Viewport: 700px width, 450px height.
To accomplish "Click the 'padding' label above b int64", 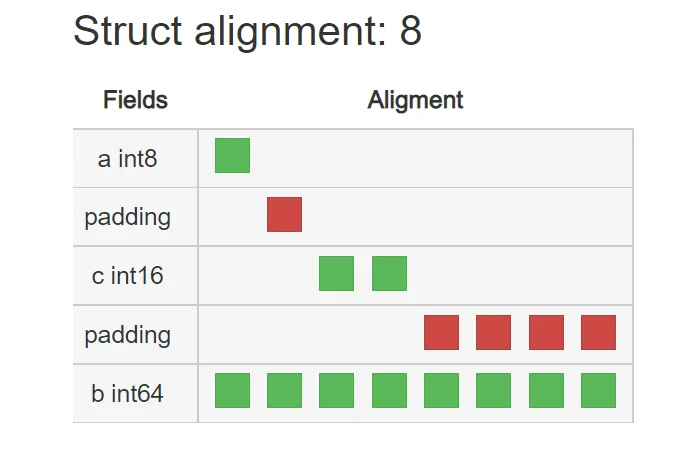I will tap(128, 336).
